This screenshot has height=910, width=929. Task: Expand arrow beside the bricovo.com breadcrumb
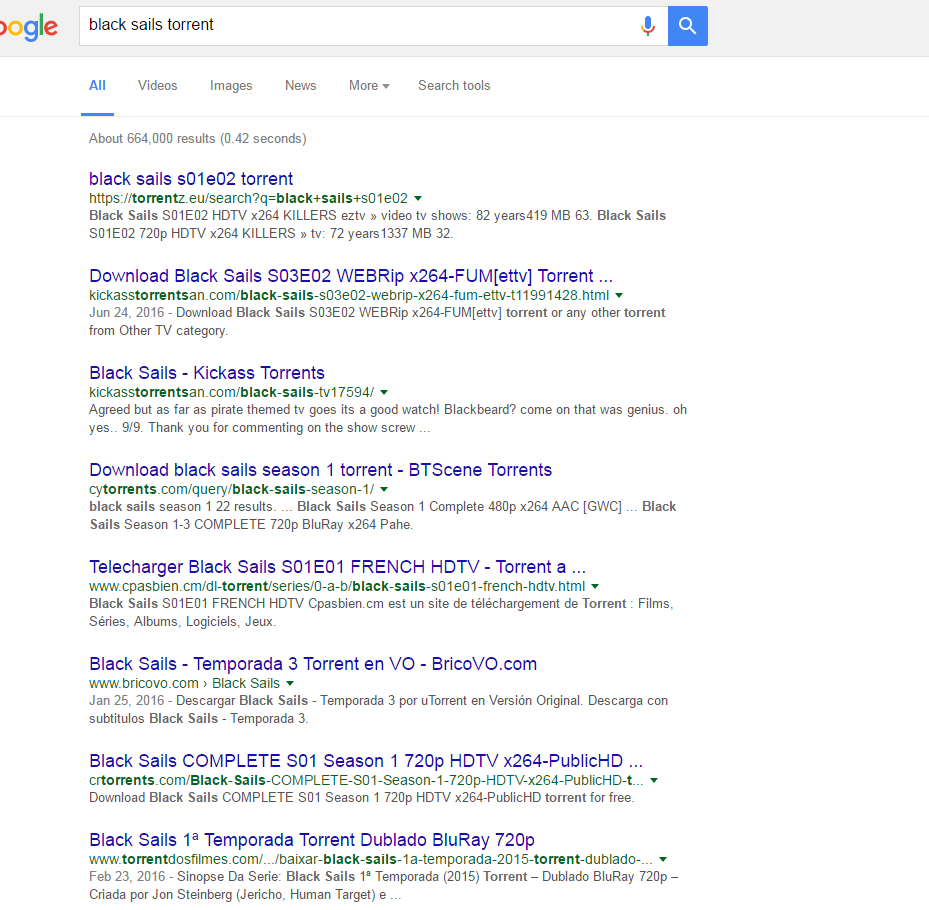click(290, 684)
